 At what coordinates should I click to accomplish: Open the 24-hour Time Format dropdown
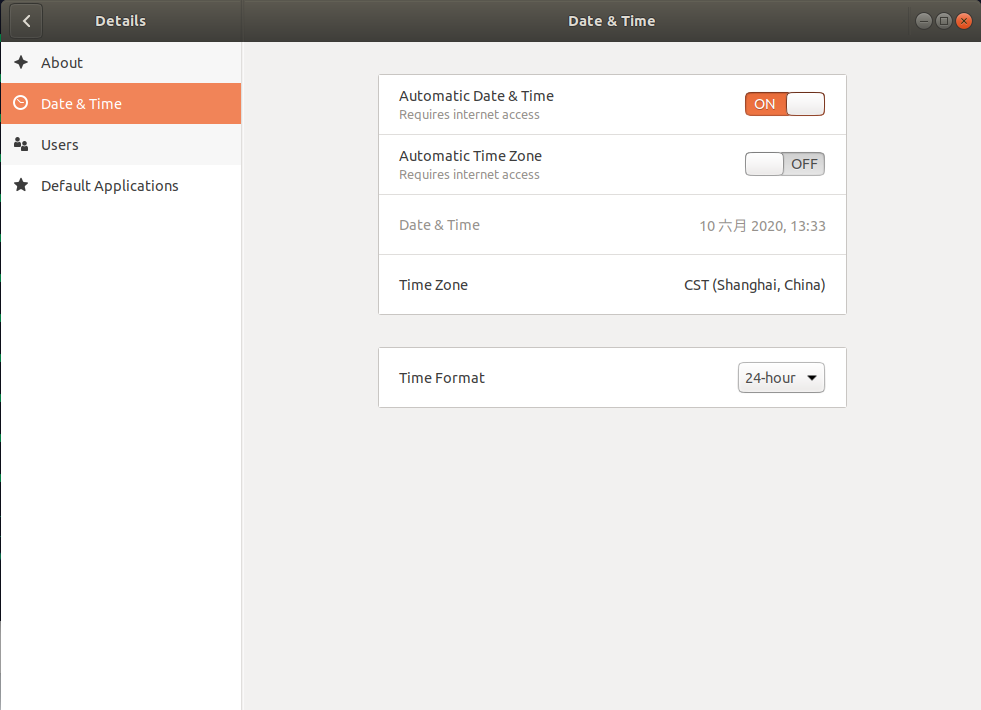(x=781, y=378)
